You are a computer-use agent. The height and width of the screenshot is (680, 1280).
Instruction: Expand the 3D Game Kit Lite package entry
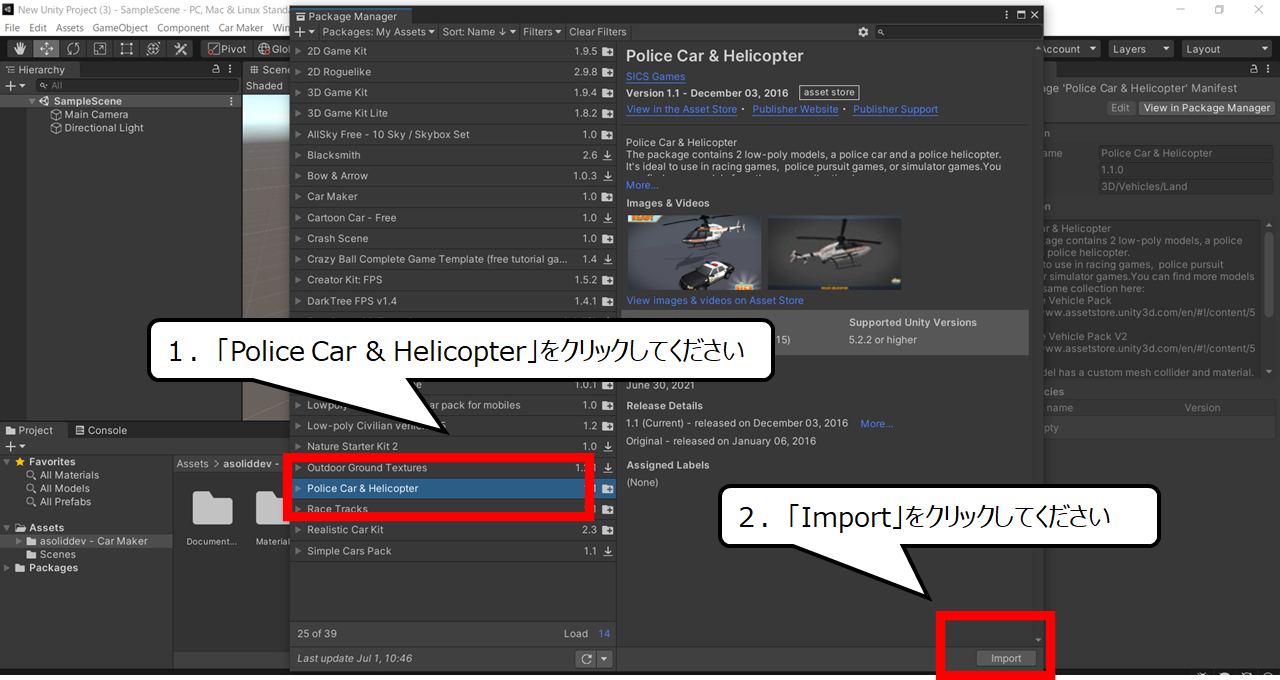pos(298,114)
